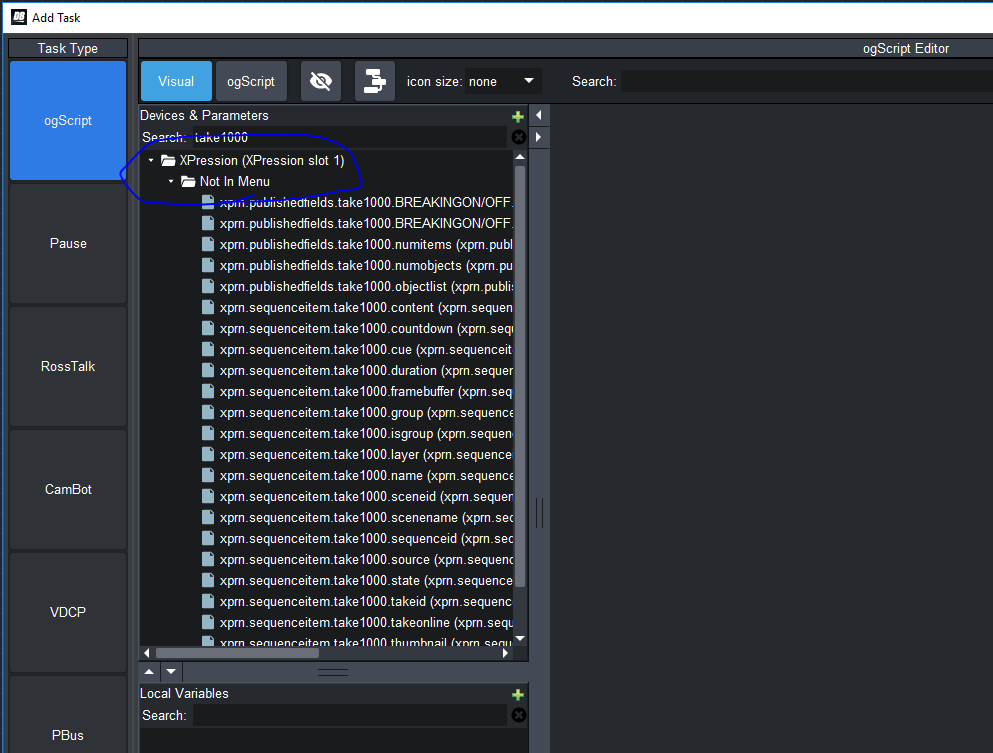This screenshot has width=993, height=753.
Task: Select the take1000.objectlist parameter
Action: tap(366, 286)
